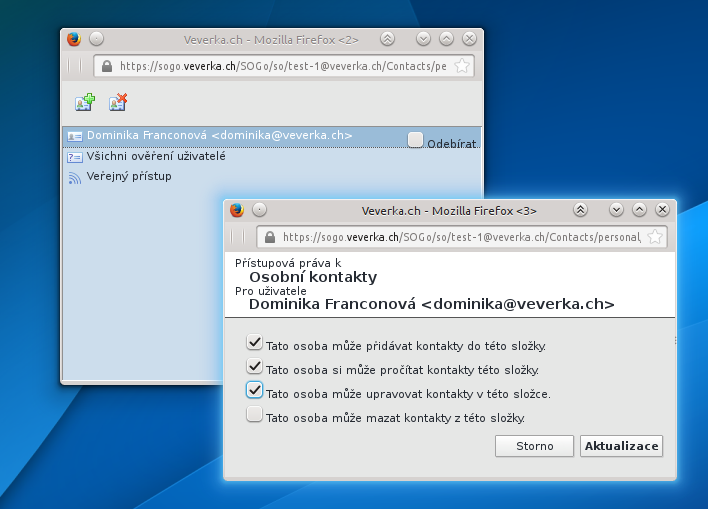The height and width of the screenshot is (509, 708).
Task: Open Firefox window menu icon in <3> title bar
Action: click(237, 210)
